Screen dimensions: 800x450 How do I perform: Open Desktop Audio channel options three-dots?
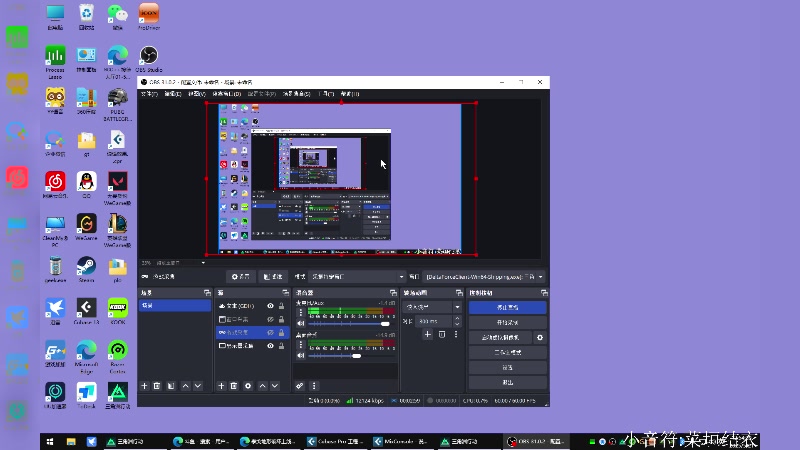[301, 345]
